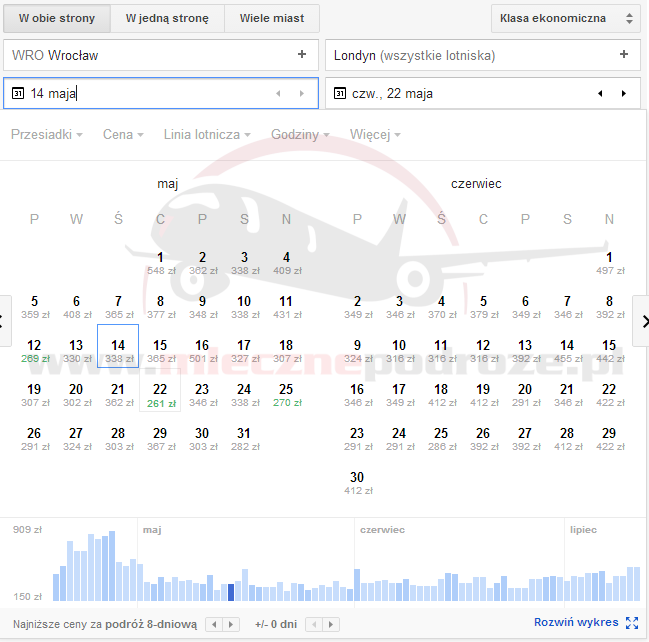This screenshot has width=649, height=642.
Task: Click the czw., 22 maja return field
Action: pos(483,93)
